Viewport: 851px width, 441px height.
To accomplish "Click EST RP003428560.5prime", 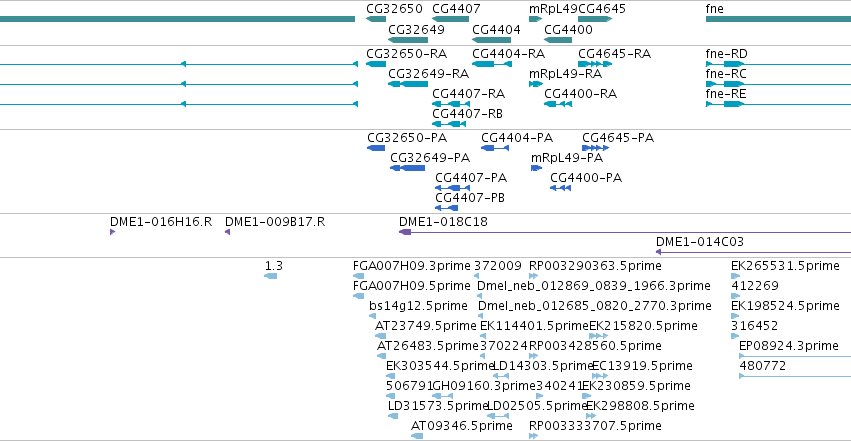I will (x=595, y=346).
